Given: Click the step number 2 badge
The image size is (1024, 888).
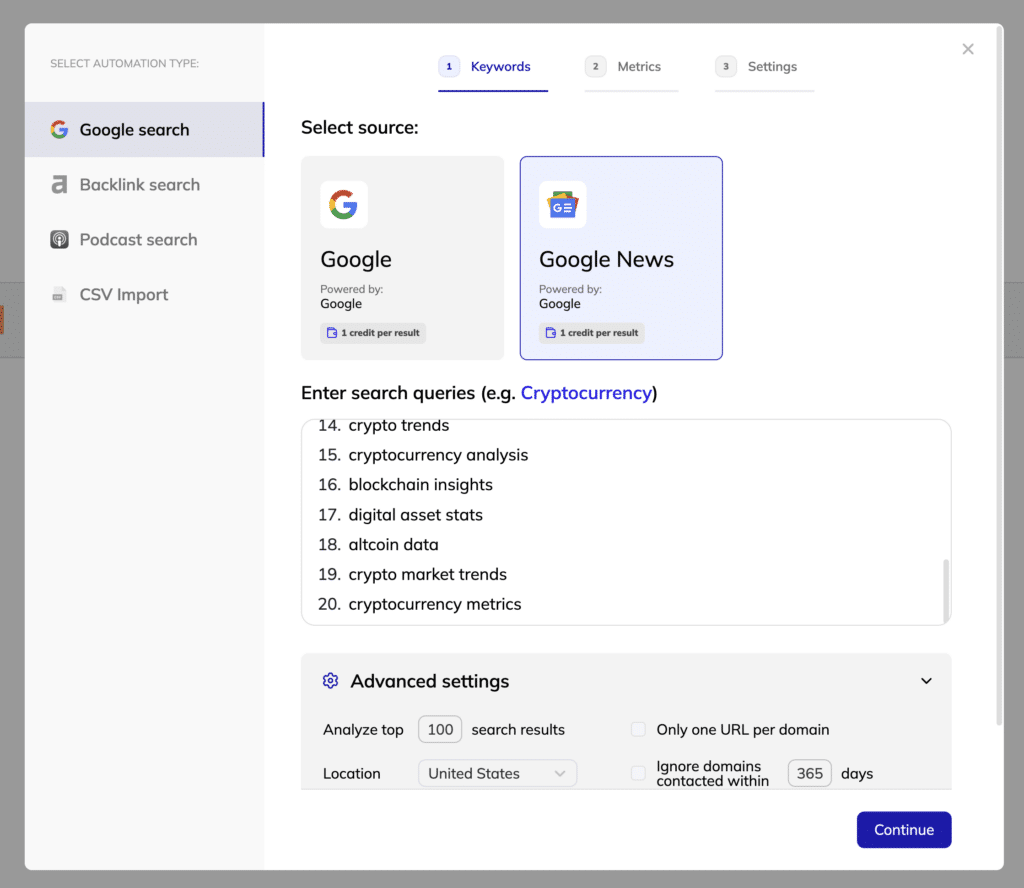Looking at the screenshot, I should tap(596, 67).
